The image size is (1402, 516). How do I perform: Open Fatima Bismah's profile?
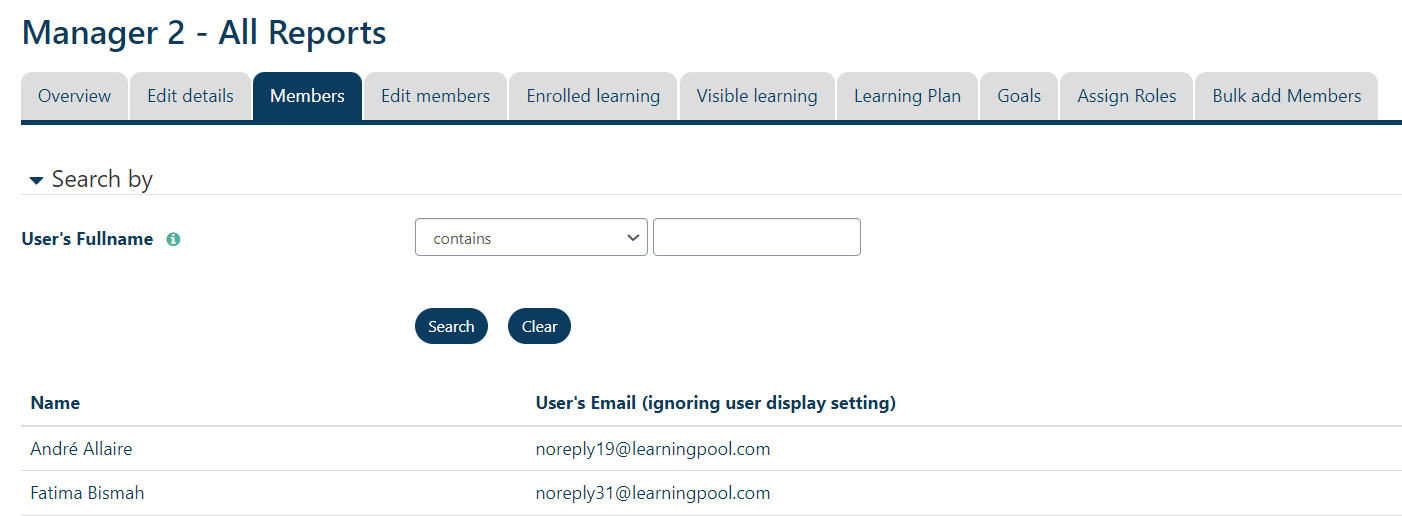[87, 493]
